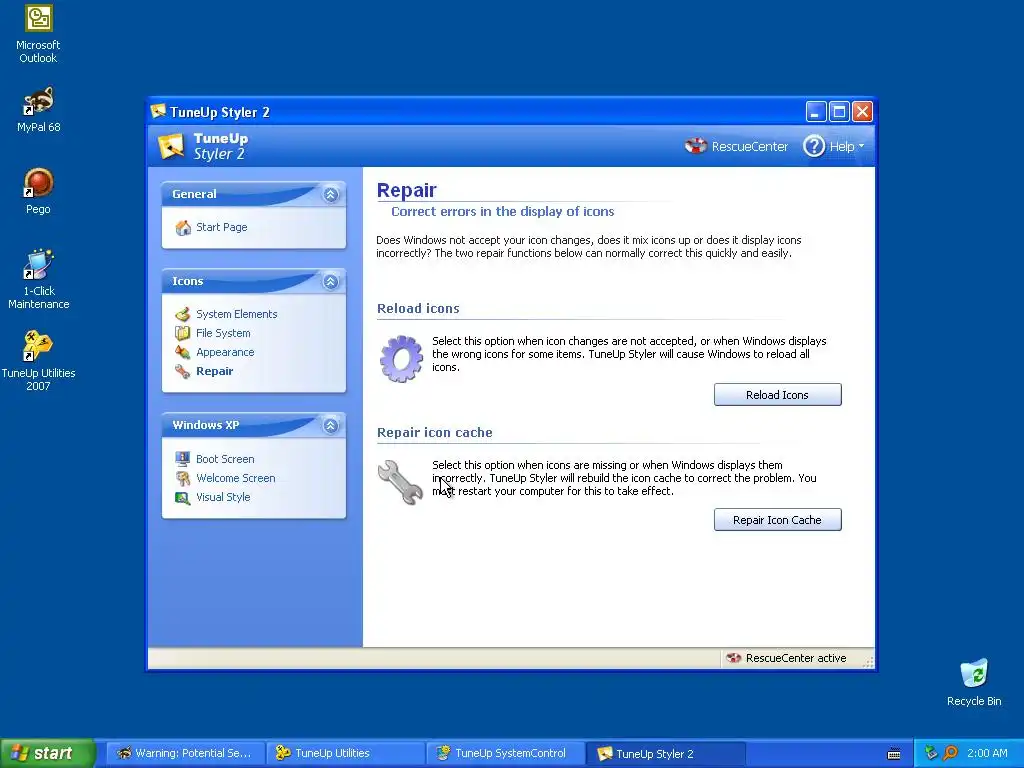The height and width of the screenshot is (768, 1024).
Task: Click the Boot Screen monitor icon
Action: tap(183, 459)
